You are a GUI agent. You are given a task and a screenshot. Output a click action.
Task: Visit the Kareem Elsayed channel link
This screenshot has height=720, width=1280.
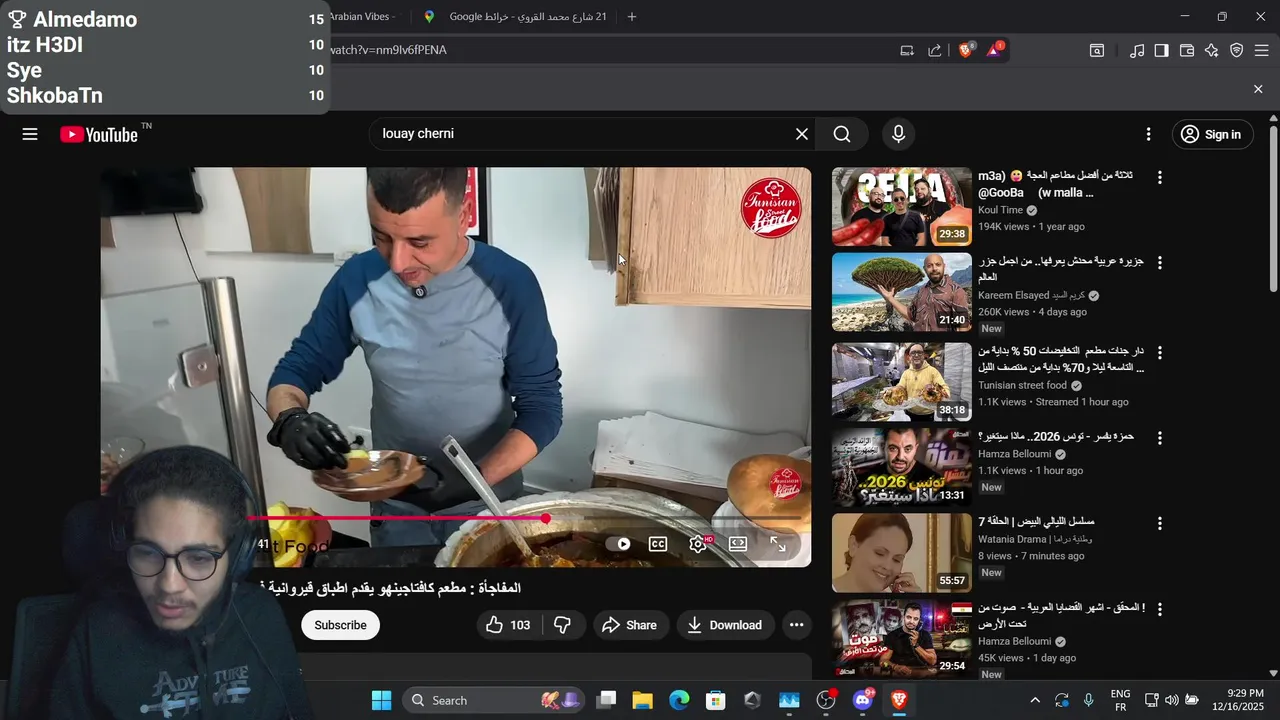(x=1030, y=296)
